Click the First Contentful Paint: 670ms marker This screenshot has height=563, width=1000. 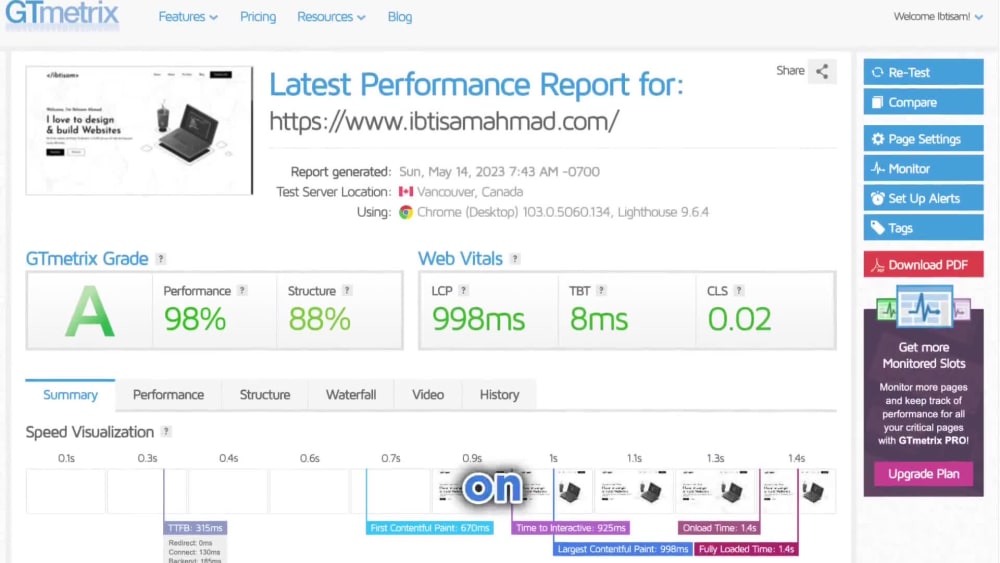[429, 528]
